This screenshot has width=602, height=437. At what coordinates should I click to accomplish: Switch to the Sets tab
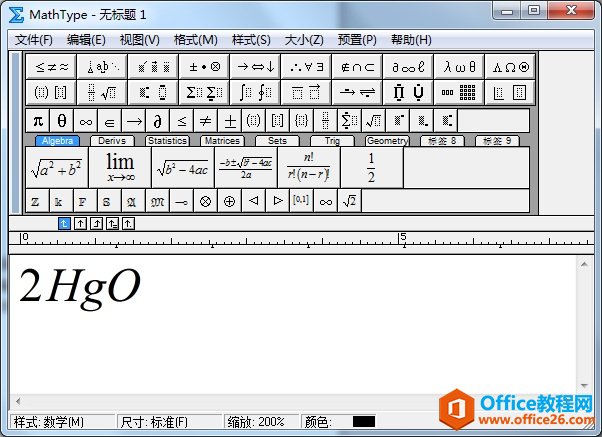[x=277, y=141]
